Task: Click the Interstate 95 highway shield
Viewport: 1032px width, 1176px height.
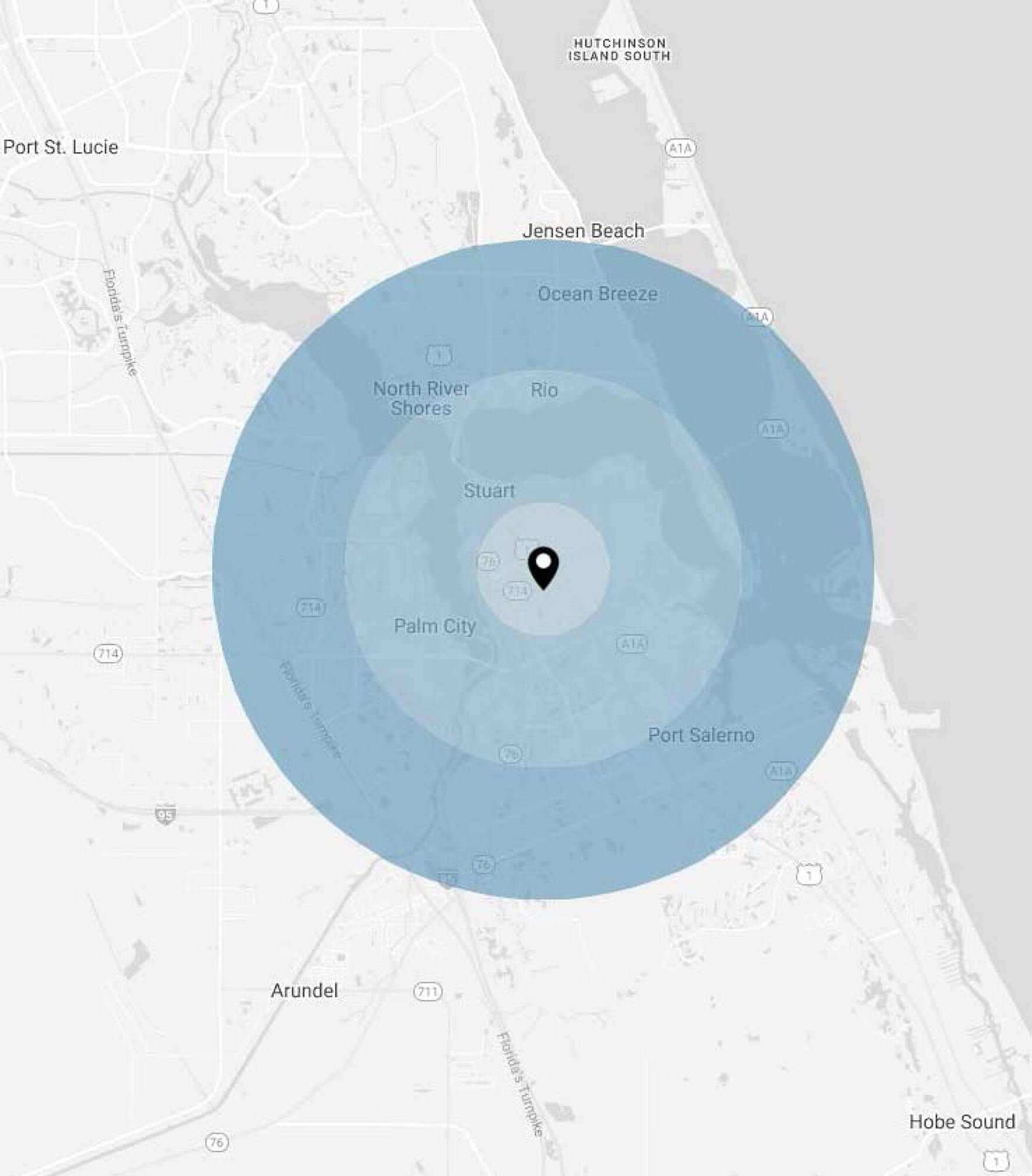Action: (x=165, y=814)
